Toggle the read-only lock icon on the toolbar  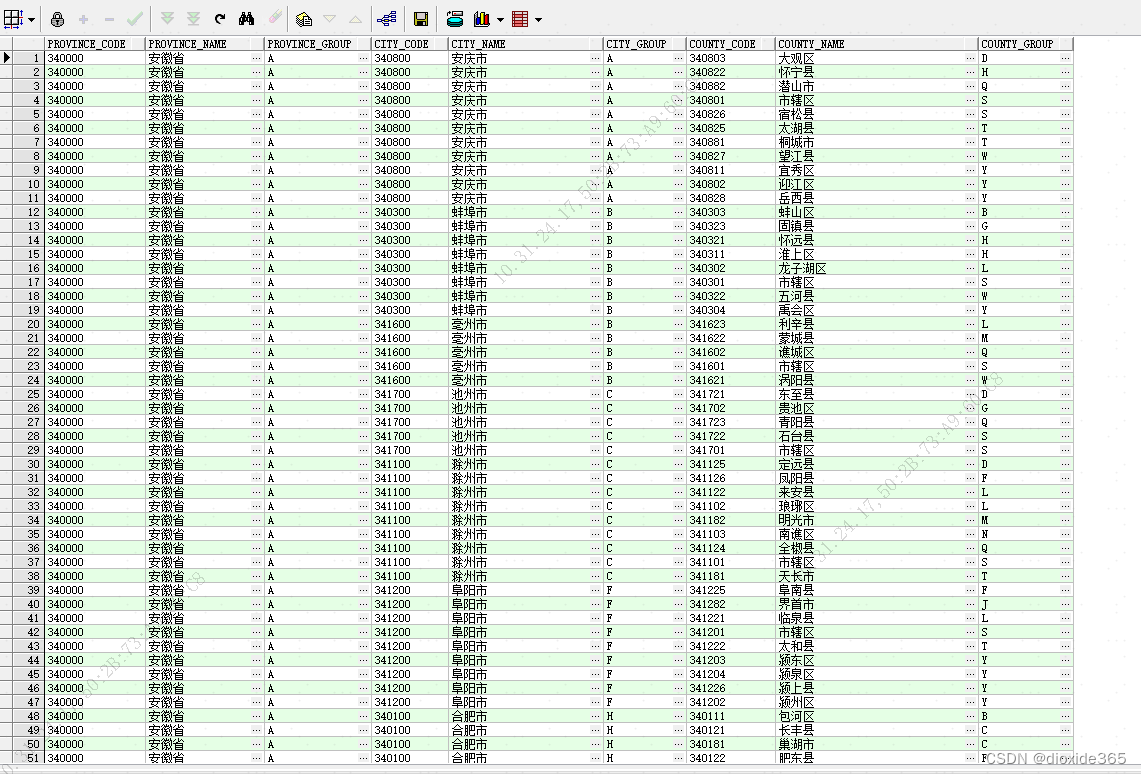[x=57, y=18]
